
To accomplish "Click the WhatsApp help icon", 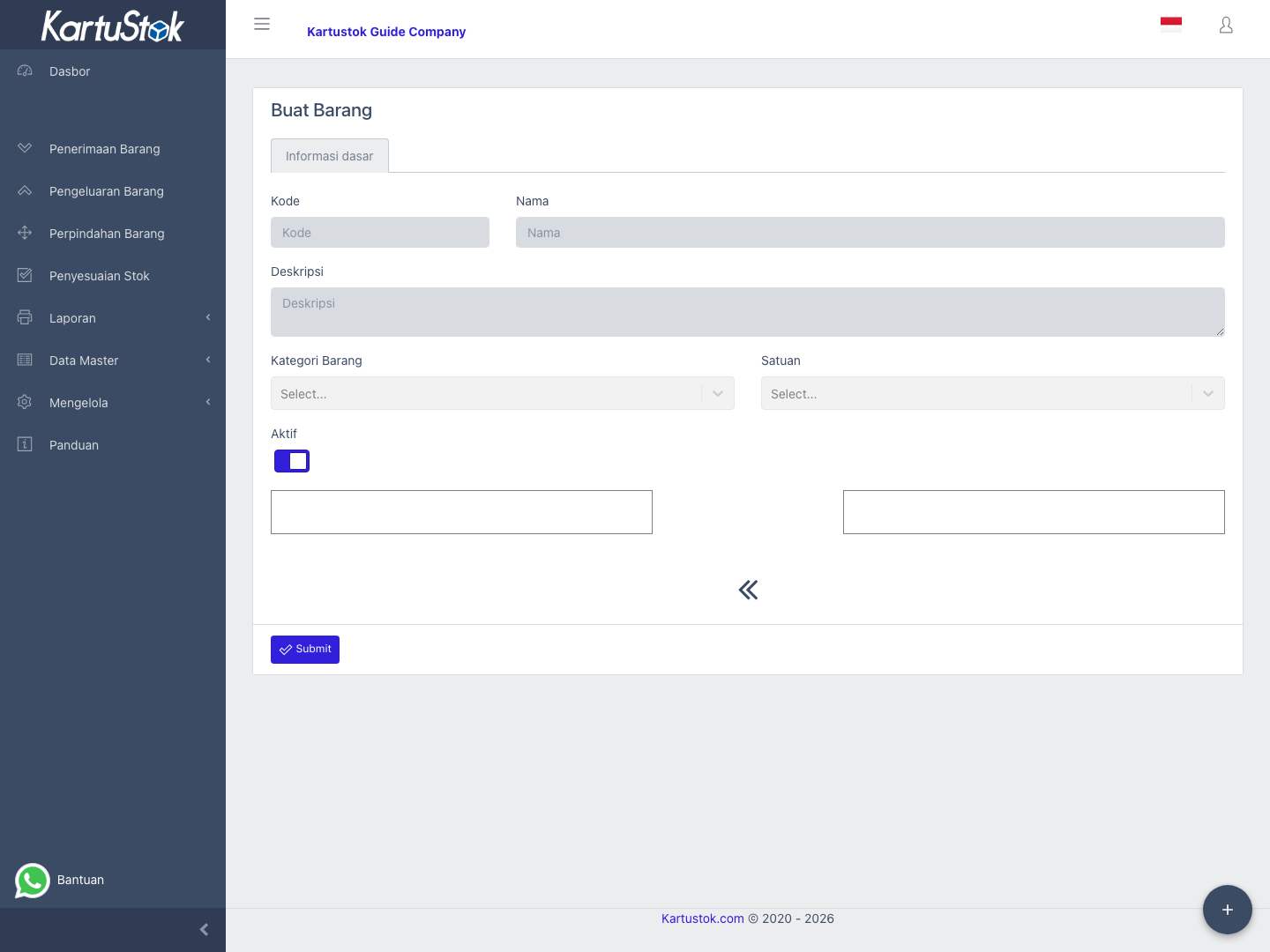I will [x=33, y=881].
